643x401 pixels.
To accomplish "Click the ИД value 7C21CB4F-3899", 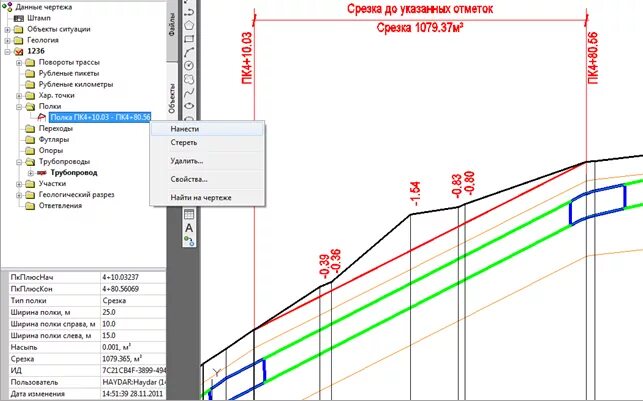I will pyautogui.click(x=132, y=371).
